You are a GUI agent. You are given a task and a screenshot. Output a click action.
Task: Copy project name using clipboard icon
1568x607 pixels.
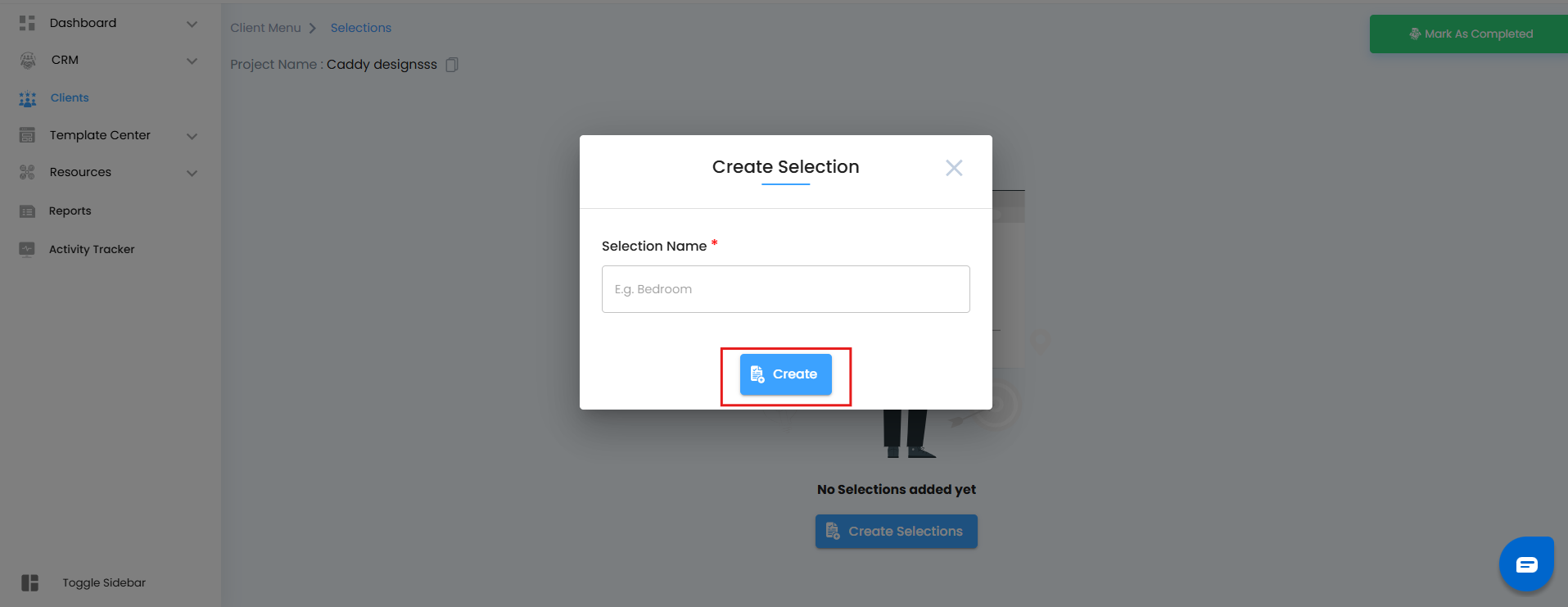click(452, 65)
